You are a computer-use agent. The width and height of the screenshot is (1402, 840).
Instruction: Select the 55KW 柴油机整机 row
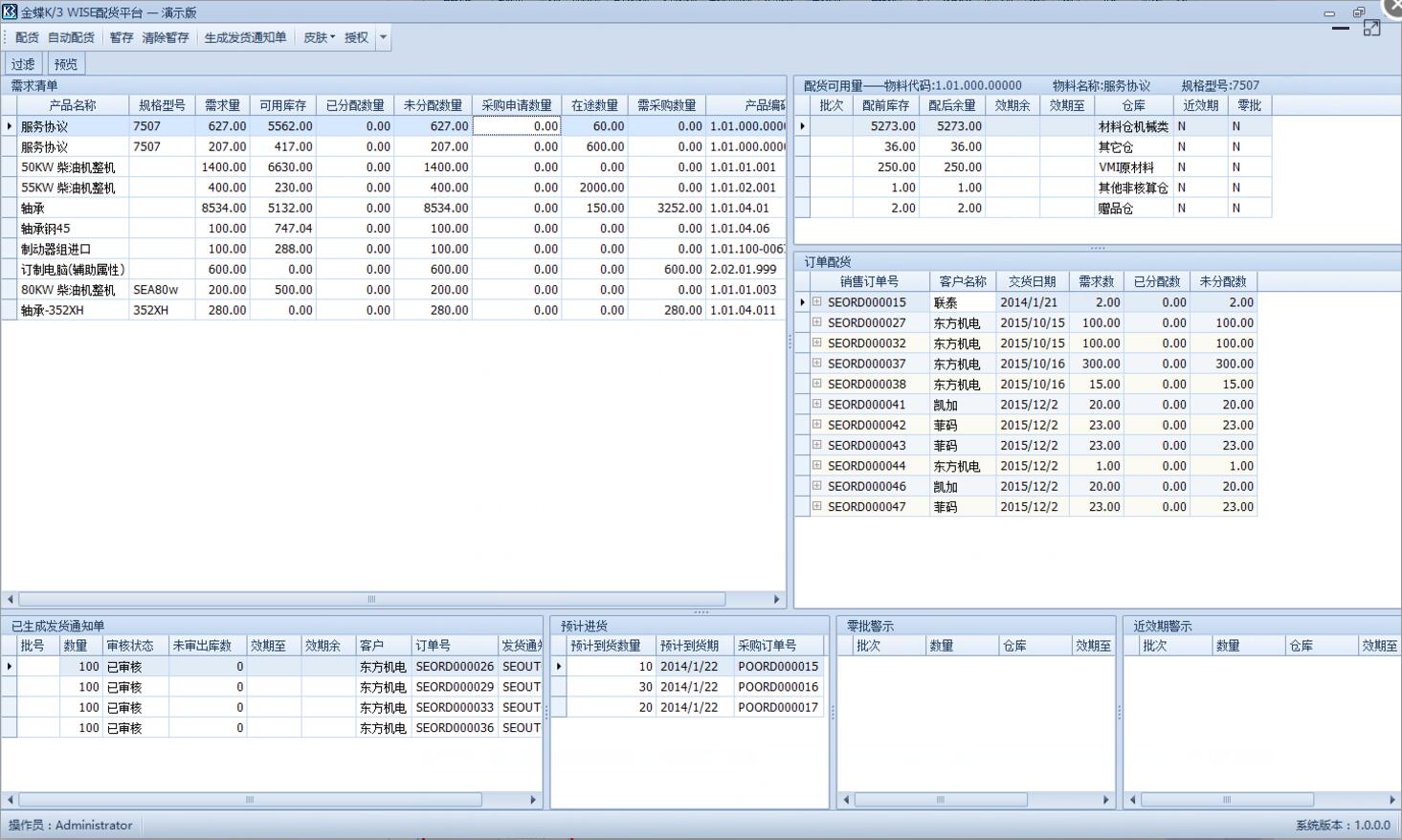pyautogui.click(x=393, y=188)
